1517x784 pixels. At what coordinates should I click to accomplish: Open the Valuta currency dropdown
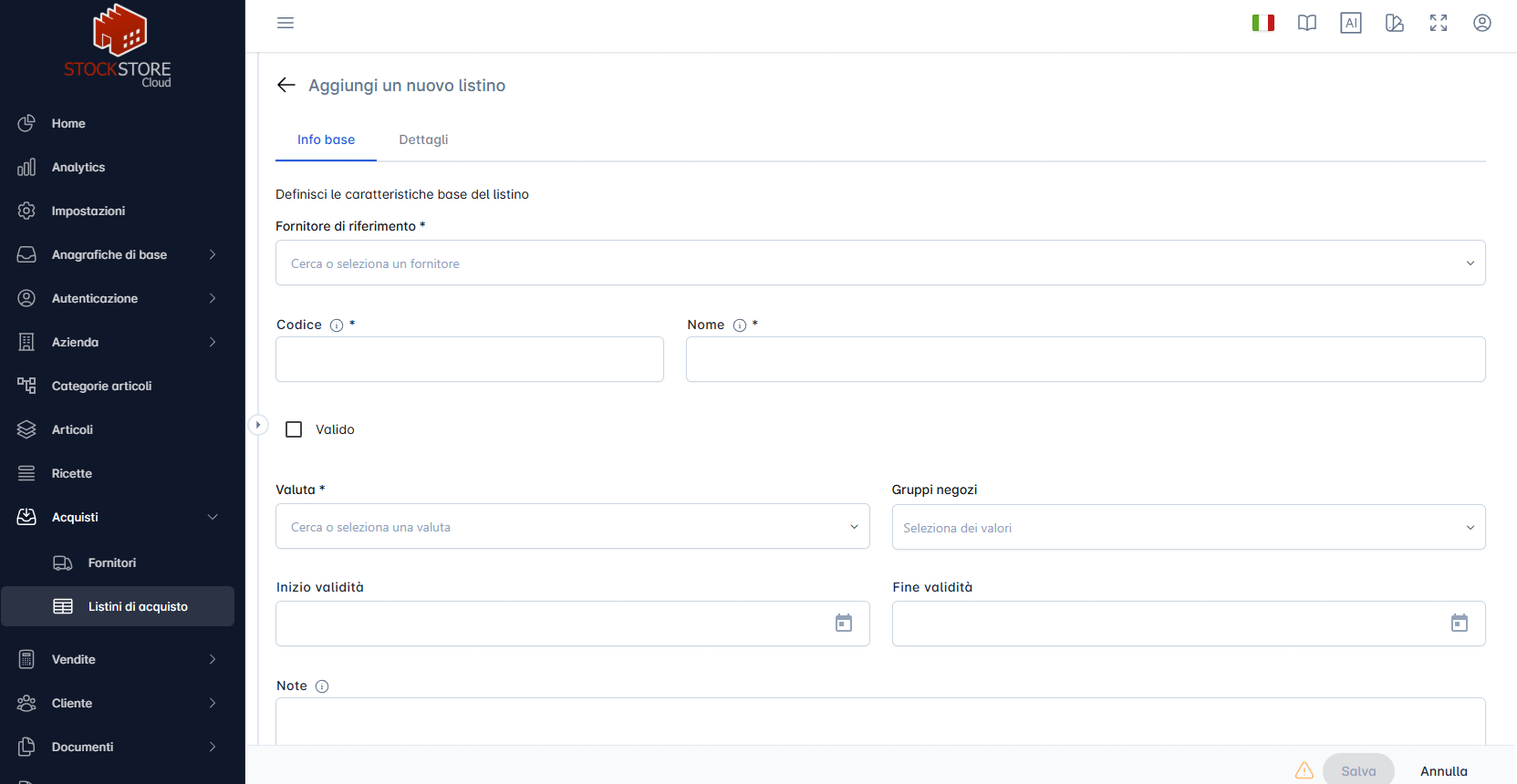click(x=572, y=526)
